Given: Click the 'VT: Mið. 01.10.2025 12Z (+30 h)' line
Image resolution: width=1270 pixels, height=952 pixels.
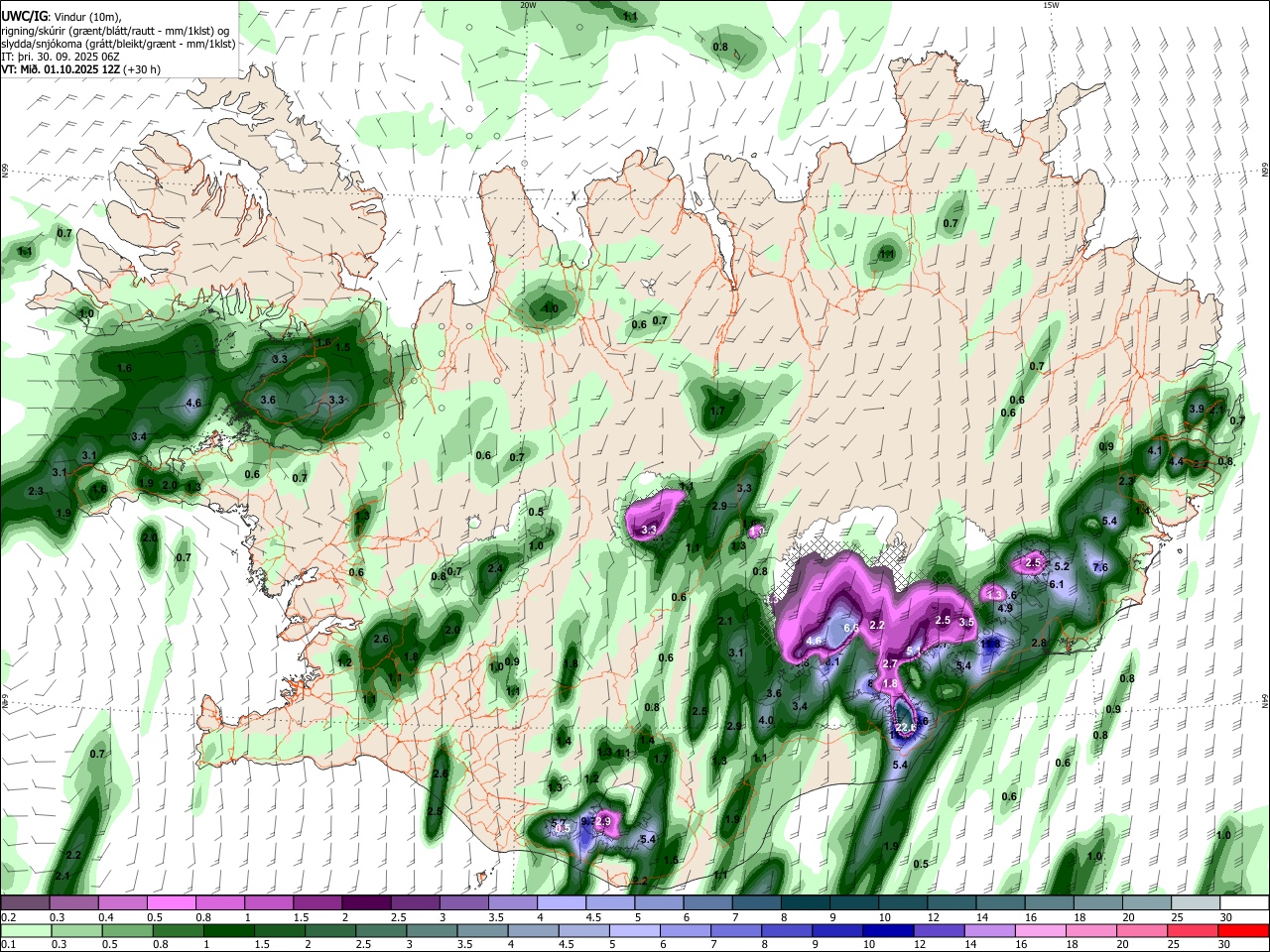Looking at the screenshot, I should pyautogui.click(x=80, y=69).
